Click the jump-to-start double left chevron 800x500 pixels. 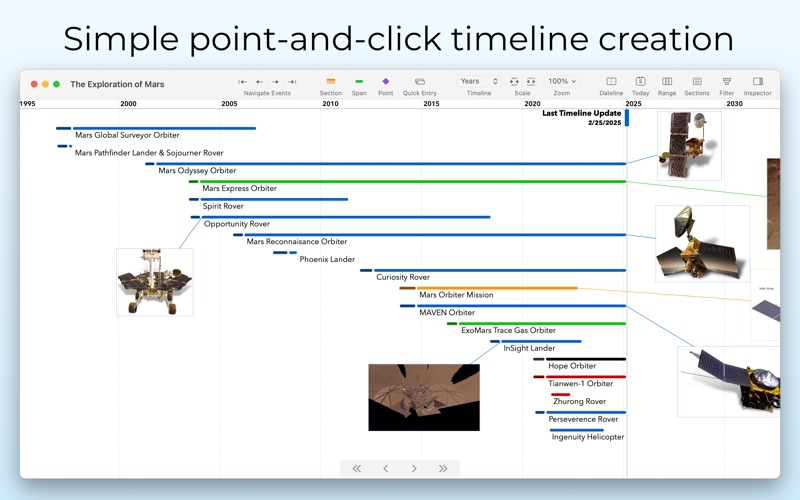click(357, 468)
